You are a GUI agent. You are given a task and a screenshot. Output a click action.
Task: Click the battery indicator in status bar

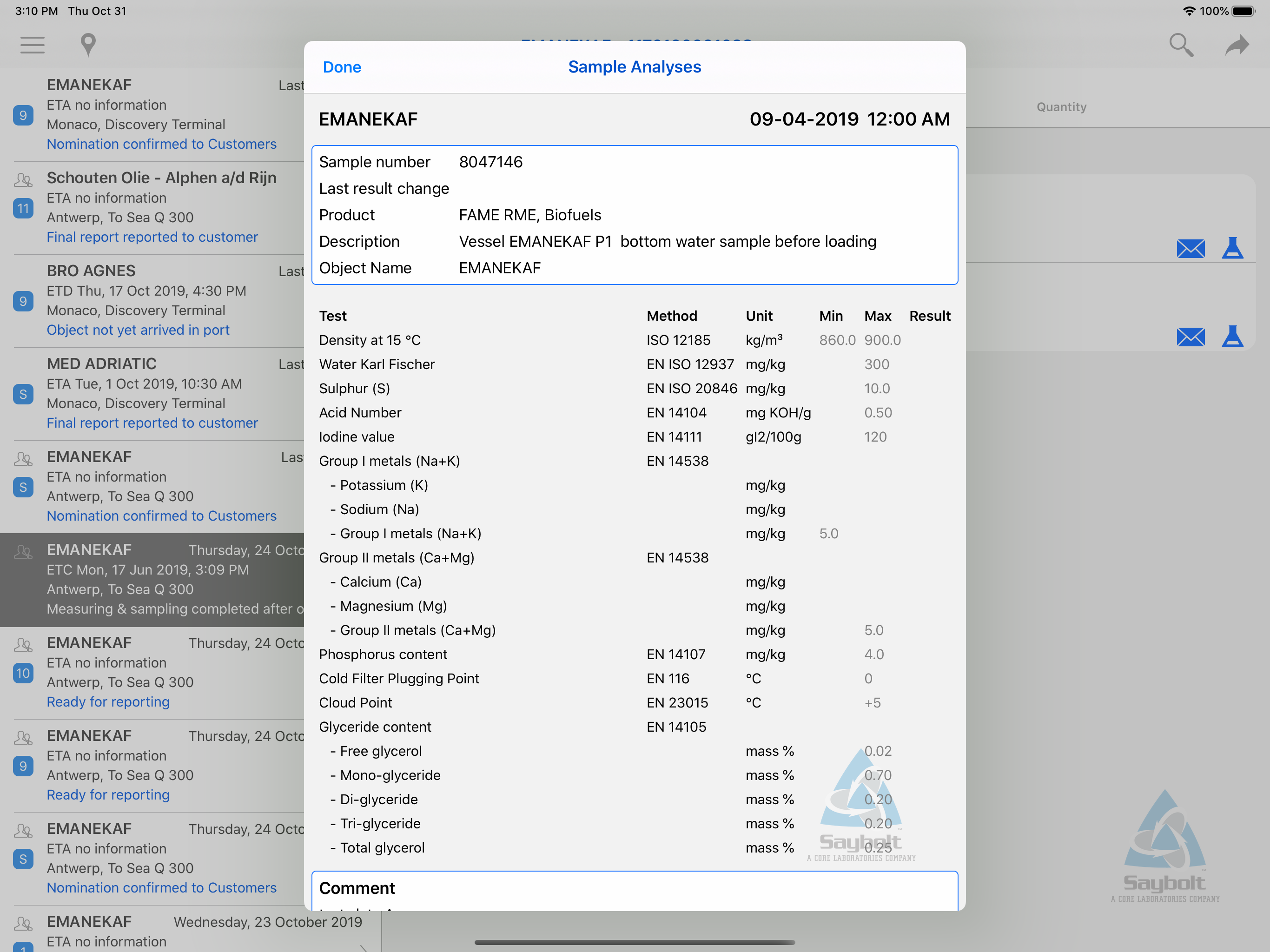(1244, 11)
